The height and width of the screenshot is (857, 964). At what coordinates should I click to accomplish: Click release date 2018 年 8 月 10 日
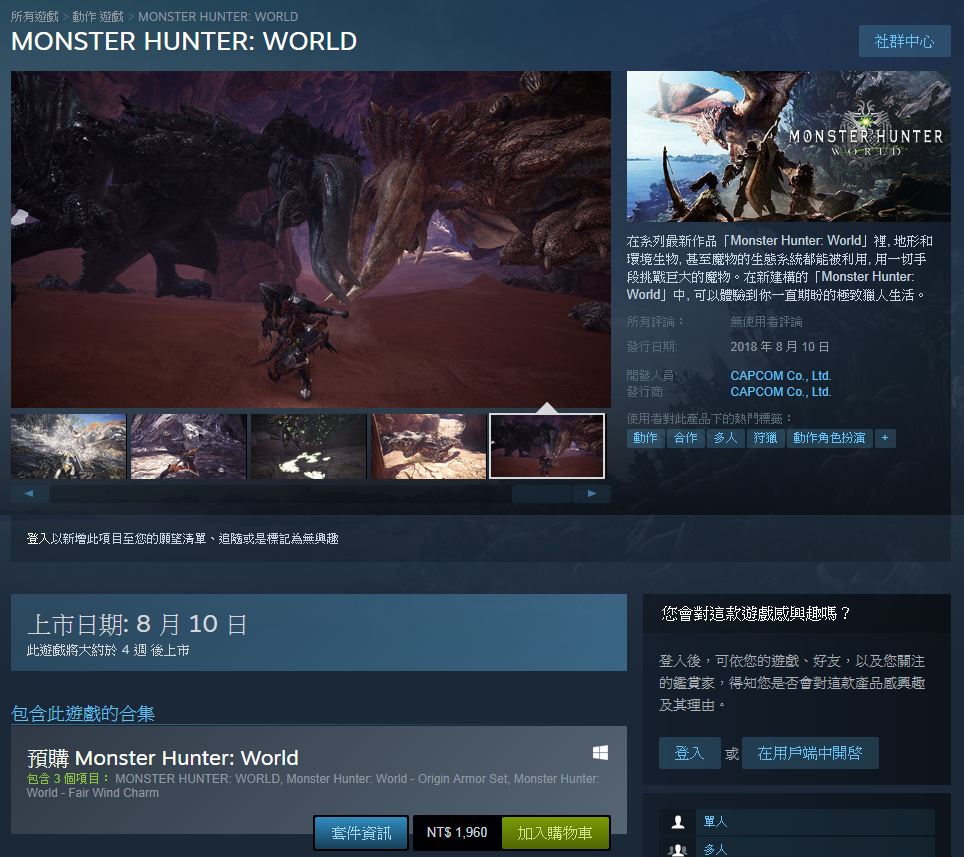click(780, 347)
